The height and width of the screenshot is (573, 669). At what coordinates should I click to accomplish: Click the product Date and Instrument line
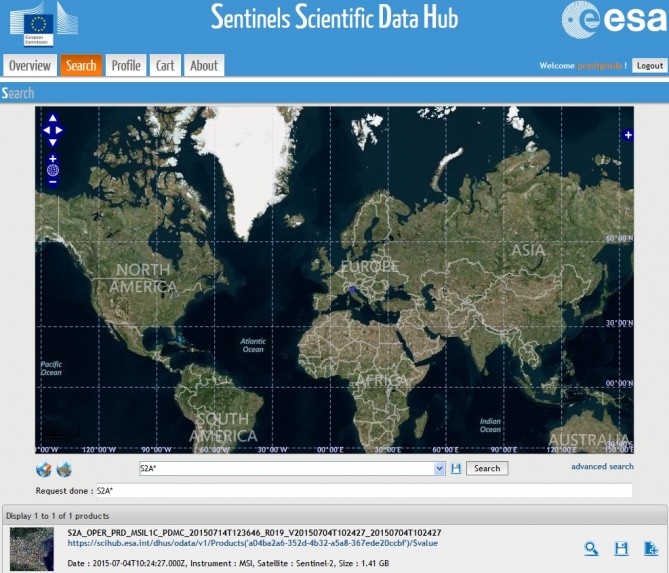click(228, 563)
